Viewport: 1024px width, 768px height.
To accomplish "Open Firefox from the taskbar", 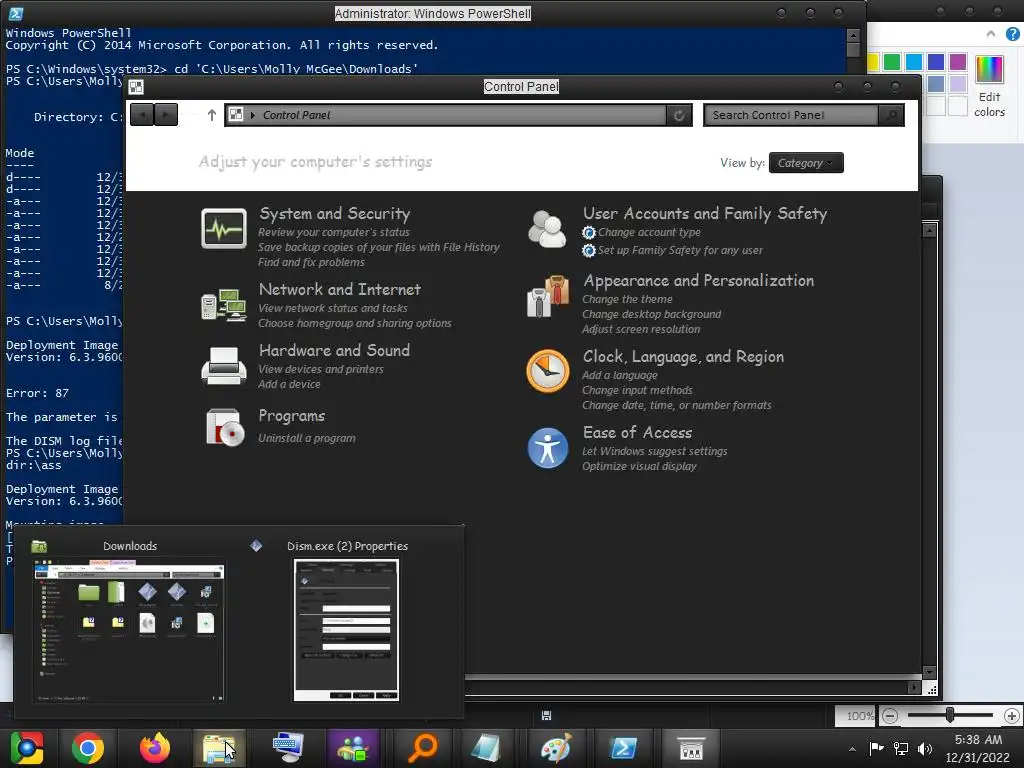I will click(155, 748).
